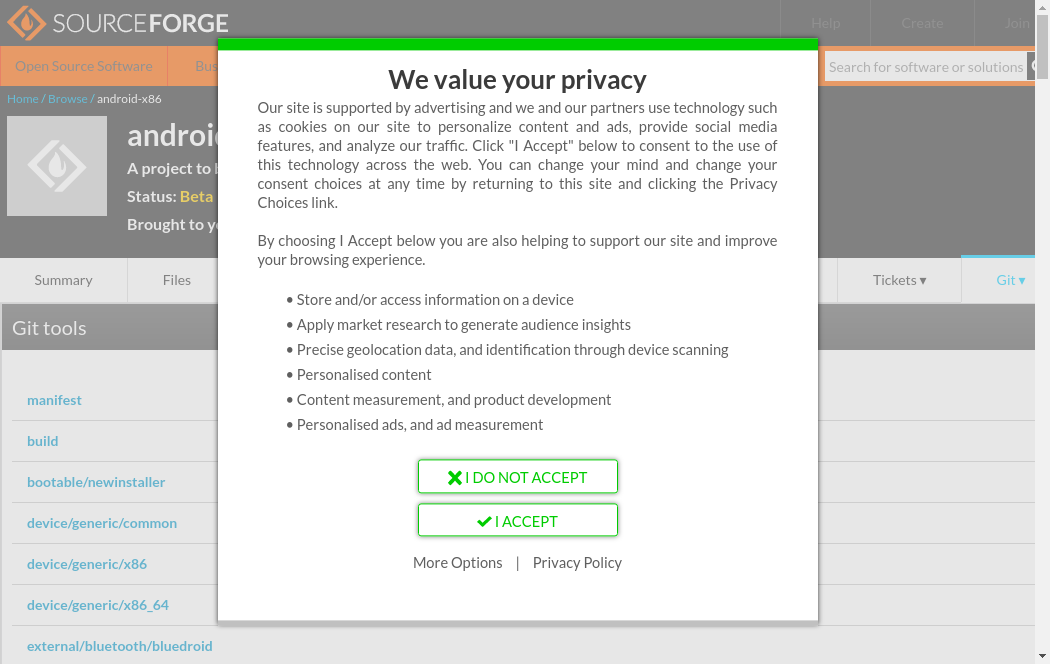Click the SourceForge logo icon
The height and width of the screenshot is (664, 1050).
[x=26, y=22]
